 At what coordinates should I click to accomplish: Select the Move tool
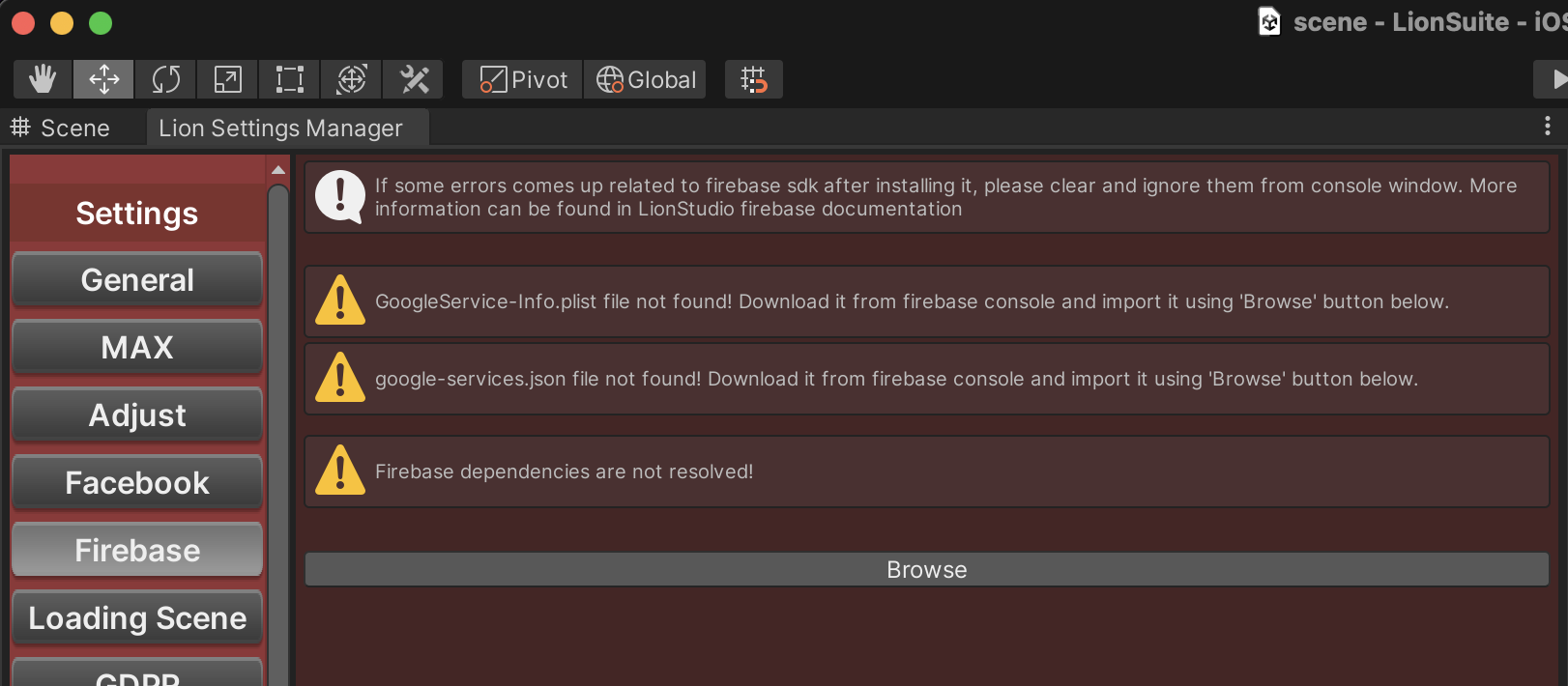[103, 79]
